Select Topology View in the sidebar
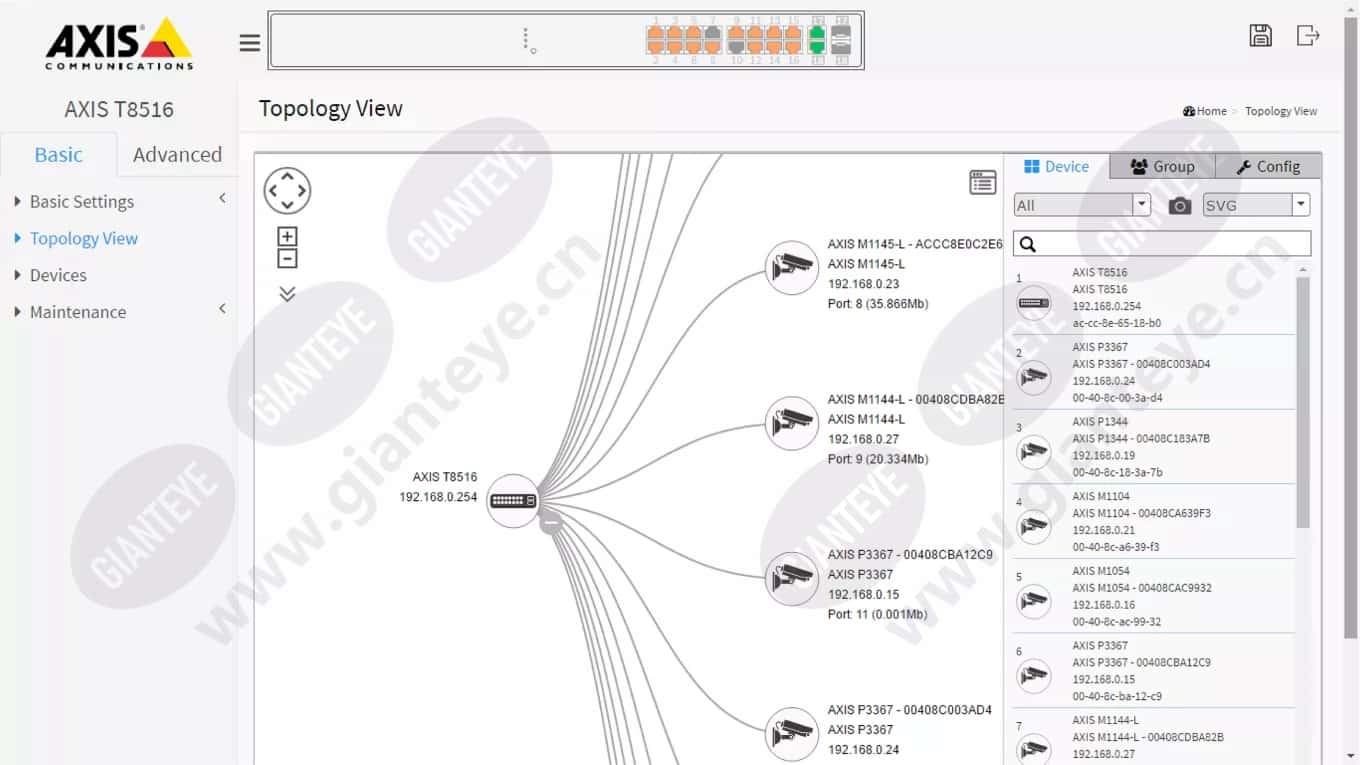 coord(84,239)
